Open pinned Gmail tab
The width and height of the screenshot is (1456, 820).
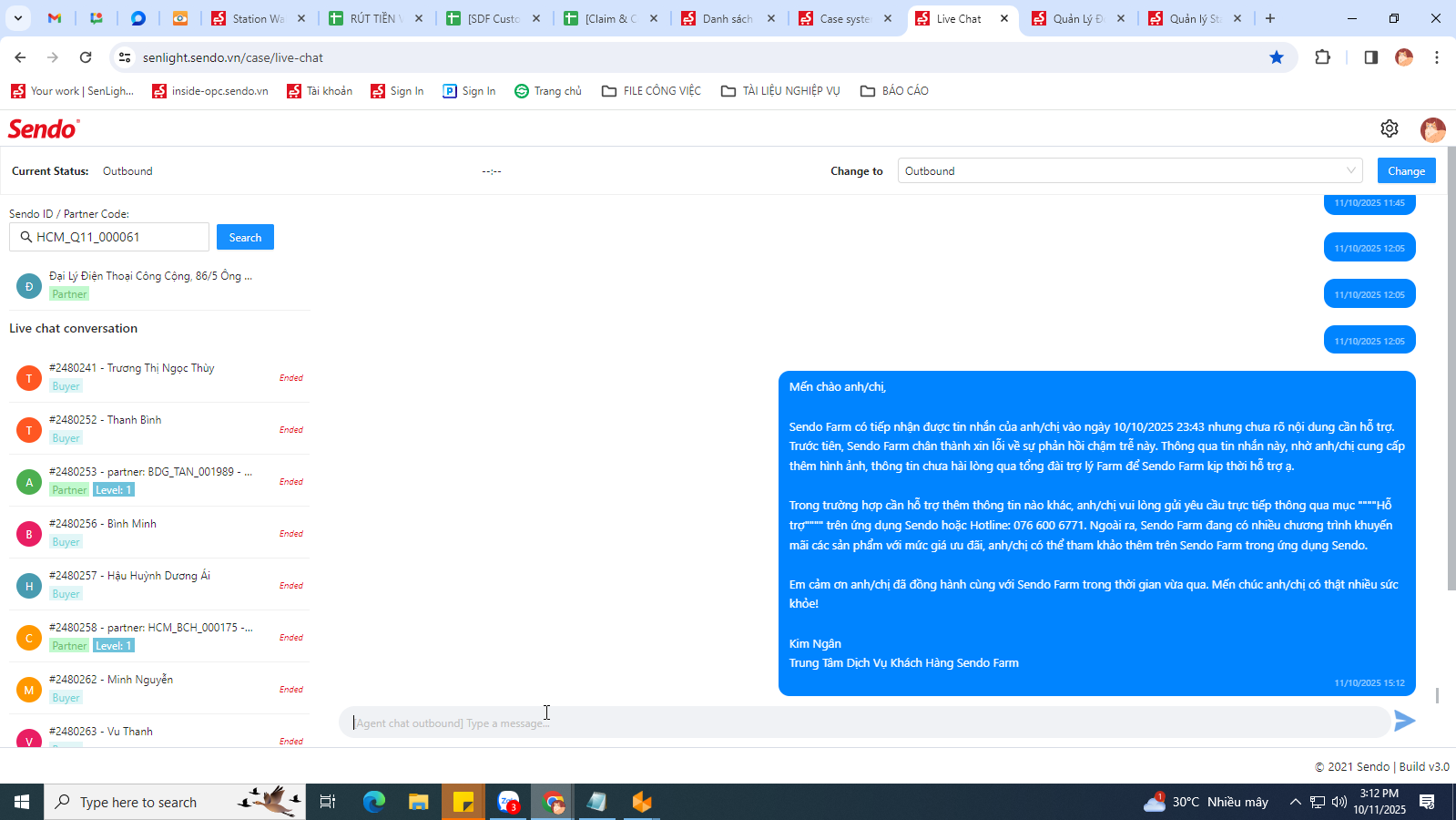point(55,18)
